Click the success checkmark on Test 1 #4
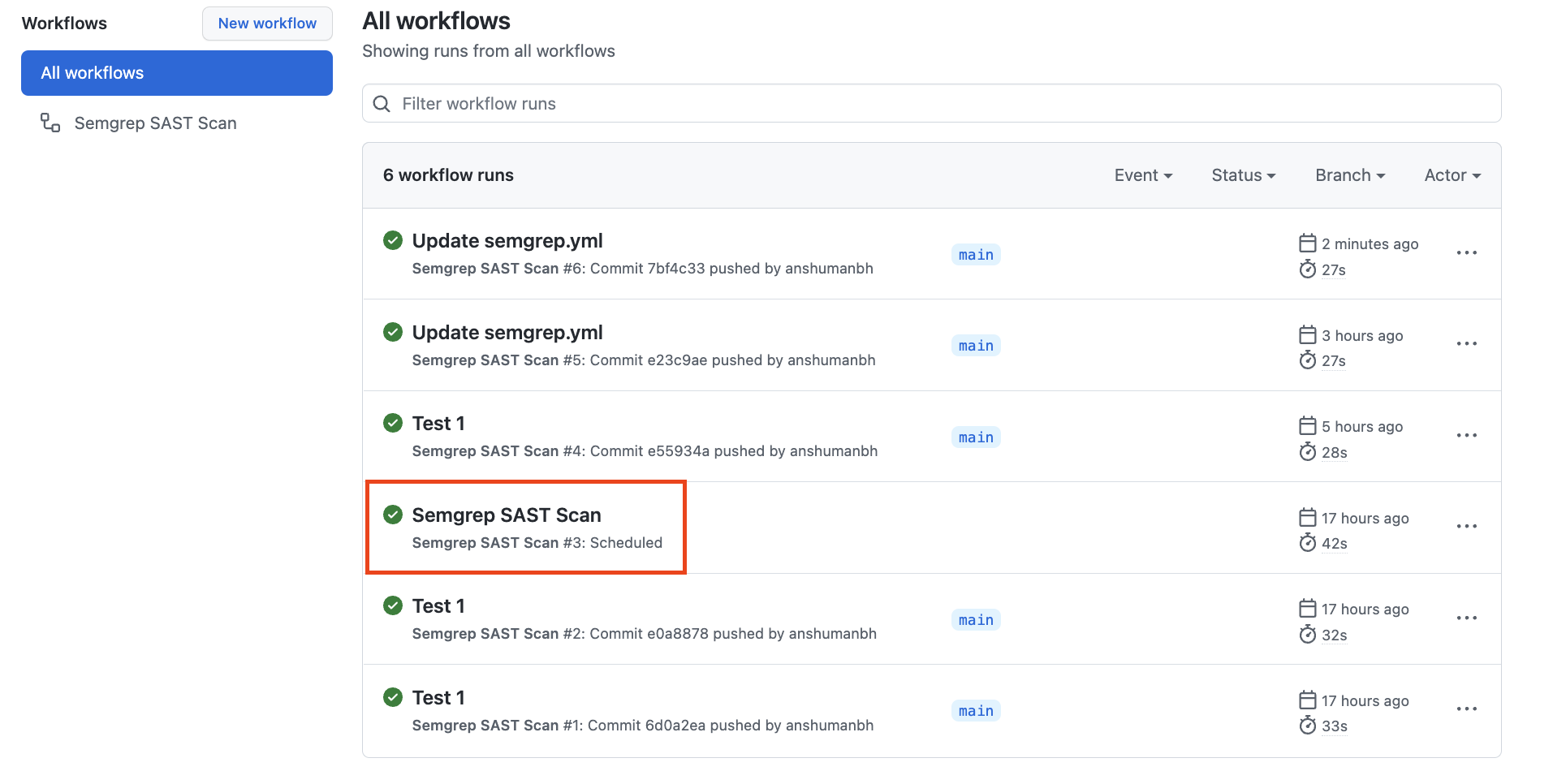The width and height of the screenshot is (1553, 784). click(393, 423)
